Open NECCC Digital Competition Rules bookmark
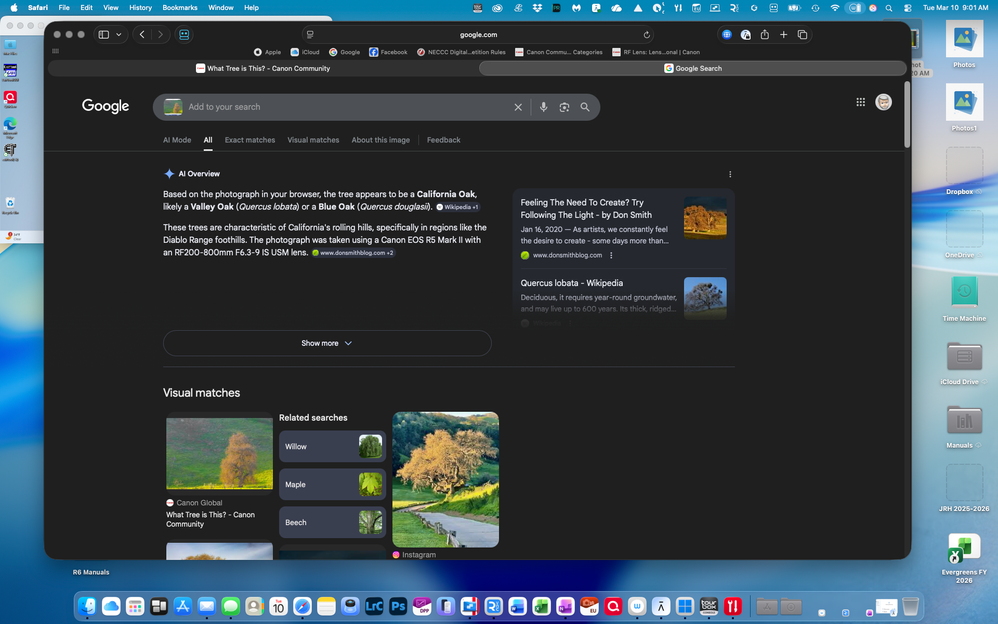Image resolution: width=998 pixels, height=624 pixels. click(x=461, y=52)
